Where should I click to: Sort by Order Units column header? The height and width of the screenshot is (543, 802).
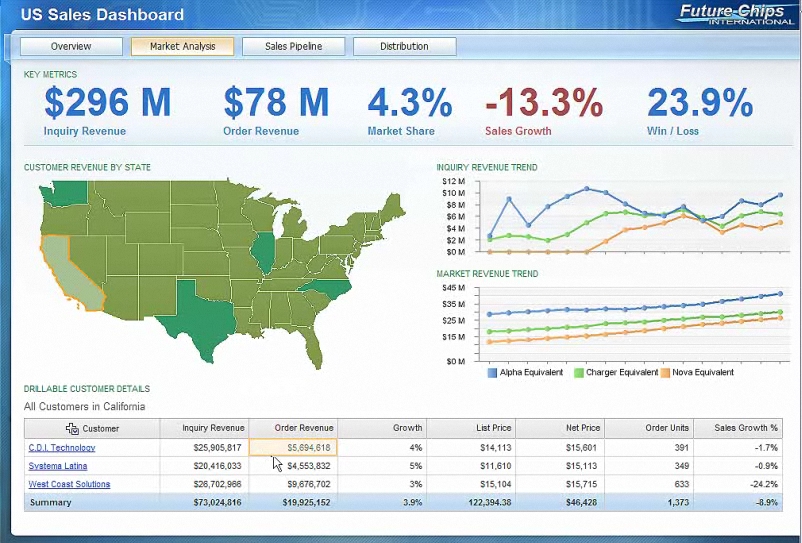point(649,428)
